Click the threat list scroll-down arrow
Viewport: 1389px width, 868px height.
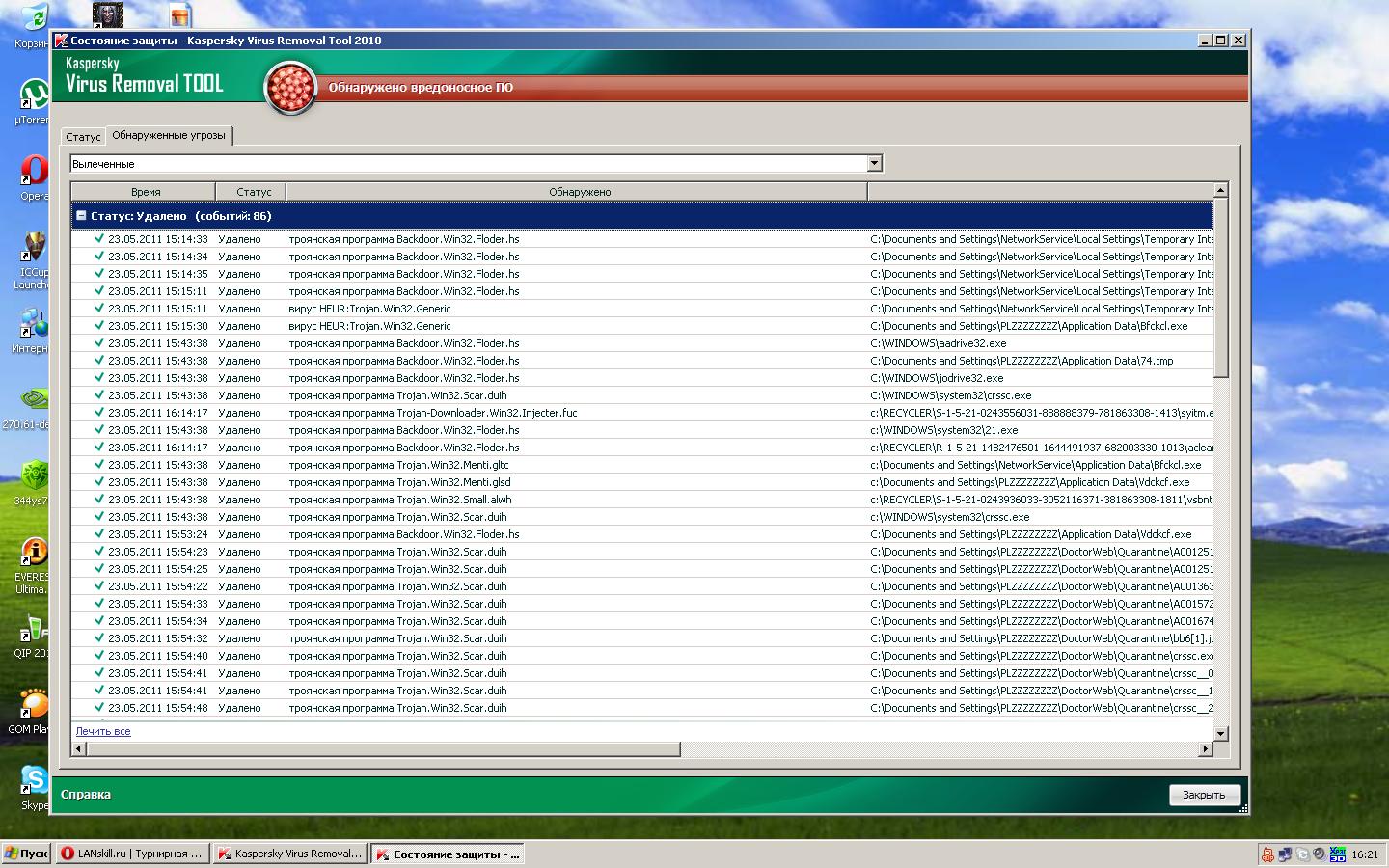point(1220,733)
